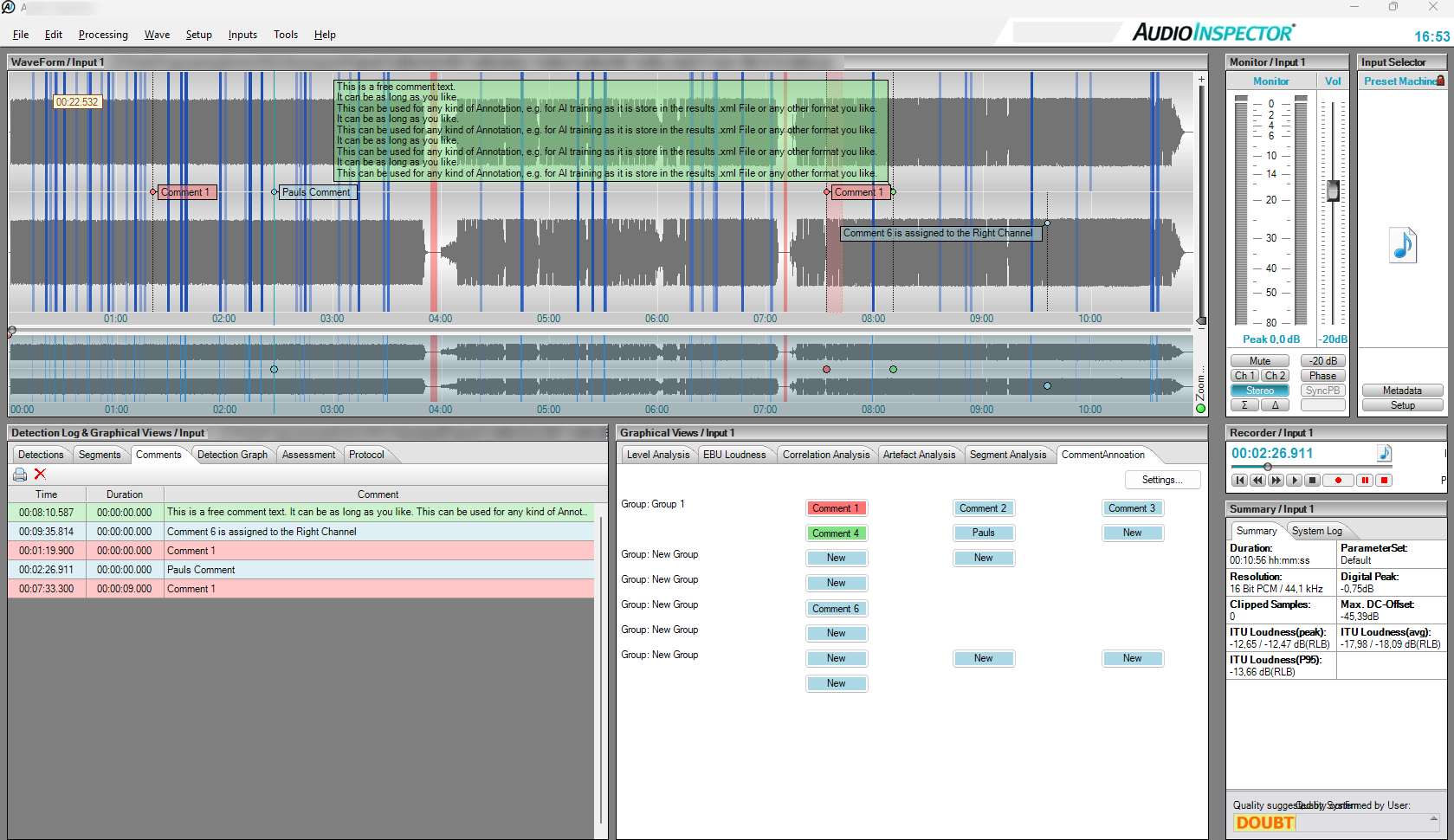Click the red X delete comment icon
Viewport: 1454px width, 840px height.
[x=40, y=475]
